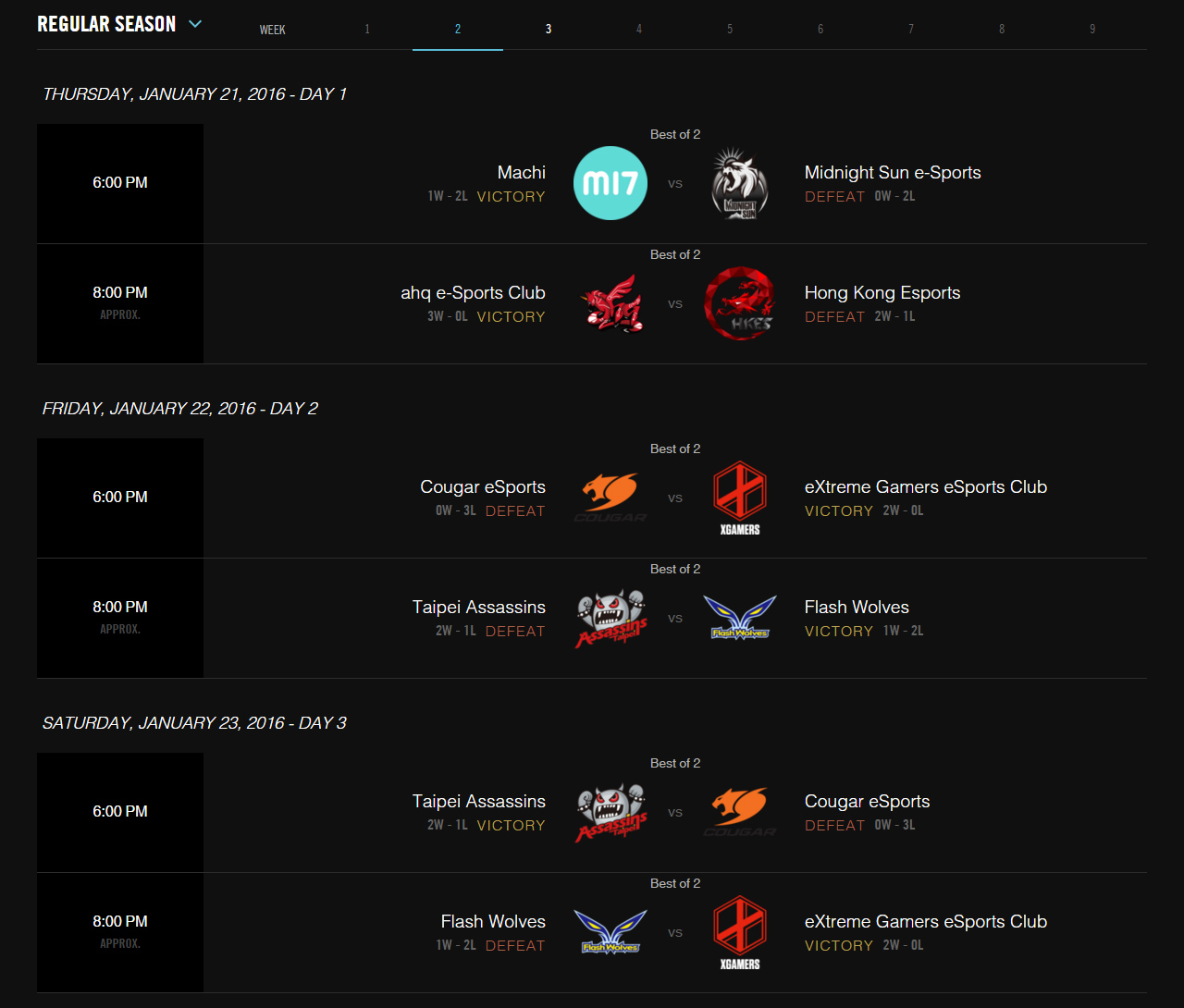Screen dimensions: 1184x1008
Task: Click the Midnight Sun e-Sports logo
Action: pyautogui.click(x=740, y=183)
